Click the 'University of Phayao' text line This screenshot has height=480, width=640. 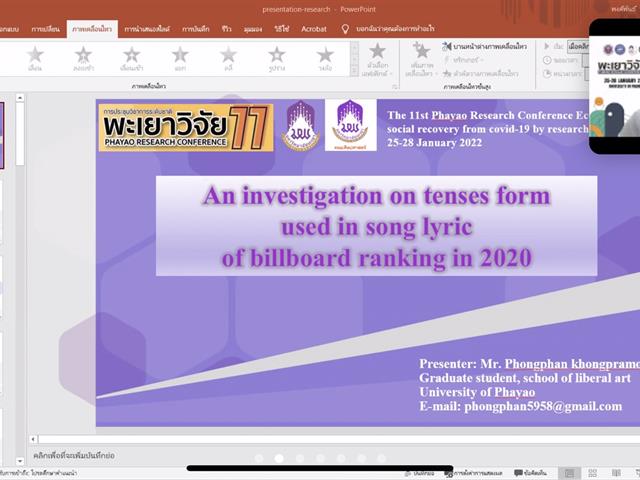click(x=477, y=392)
